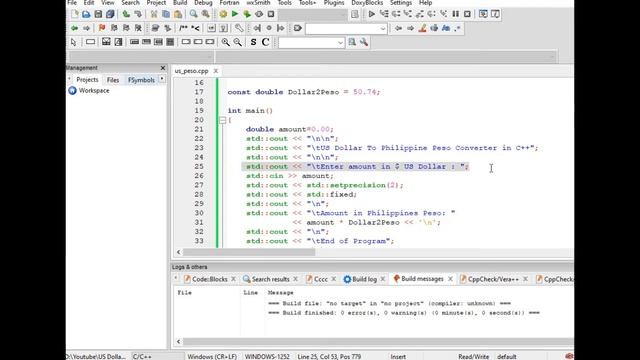
Task: Click the highlighter marker icon
Action: point(422,28)
